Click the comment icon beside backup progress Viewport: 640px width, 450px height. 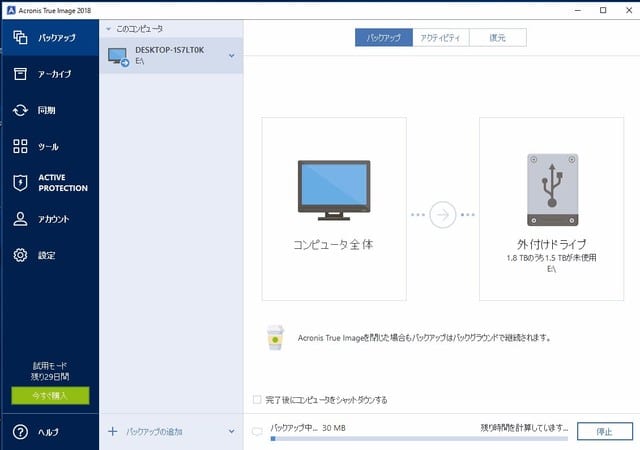[258, 432]
